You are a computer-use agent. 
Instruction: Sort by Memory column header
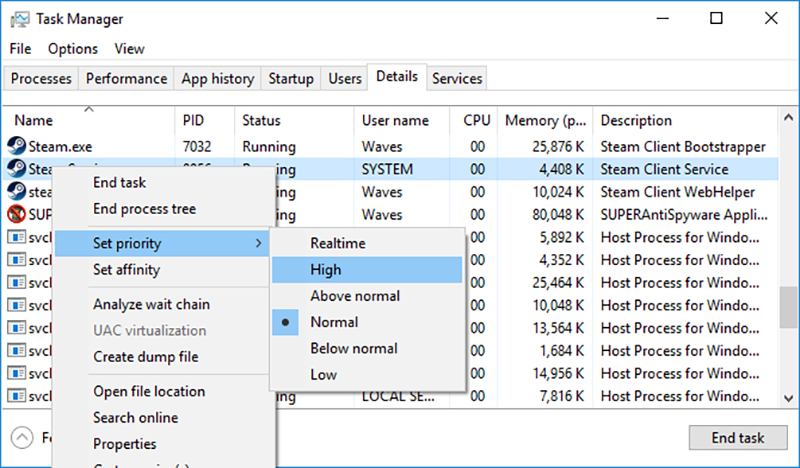pyautogui.click(x=544, y=121)
